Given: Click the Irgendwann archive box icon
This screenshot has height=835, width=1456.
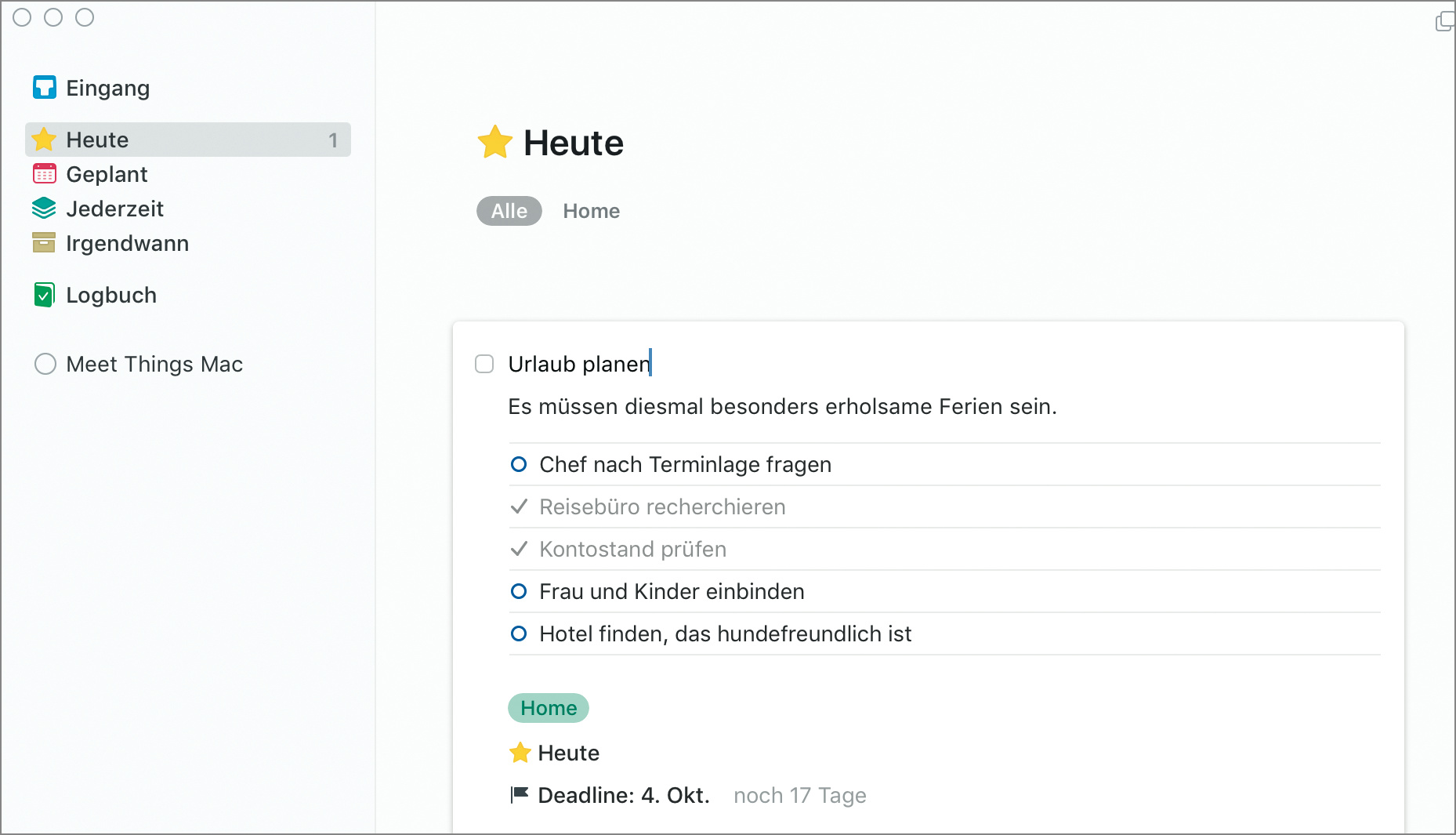Looking at the screenshot, I should click(x=44, y=243).
